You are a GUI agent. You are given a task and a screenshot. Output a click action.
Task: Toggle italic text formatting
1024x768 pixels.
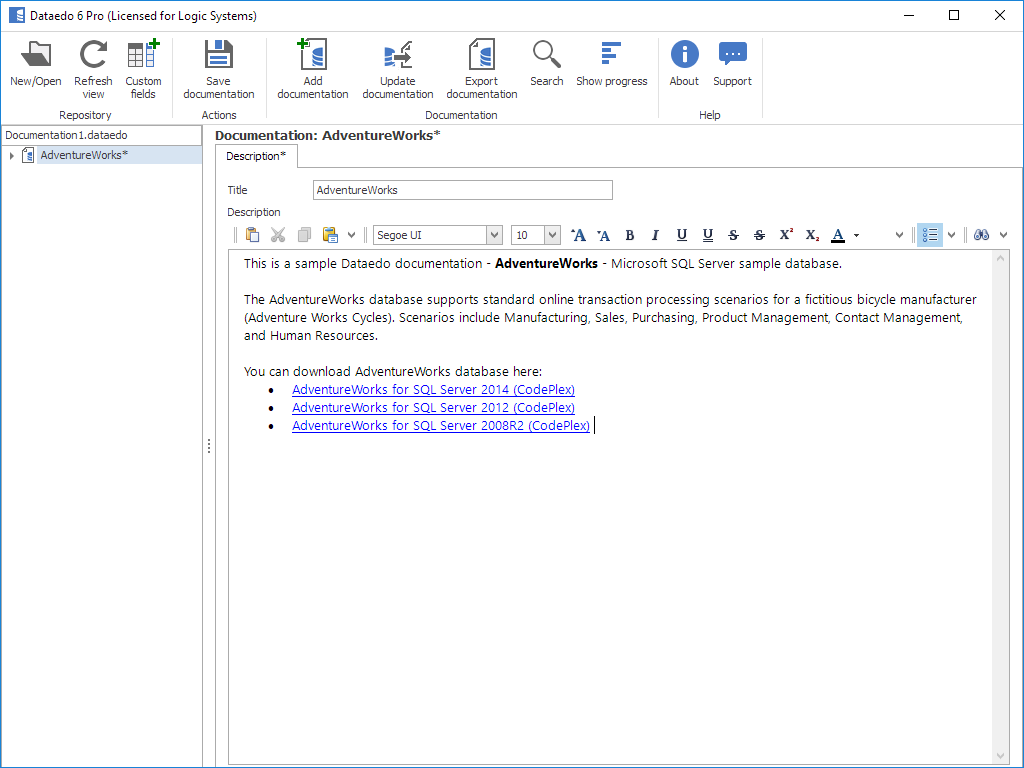(656, 235)
